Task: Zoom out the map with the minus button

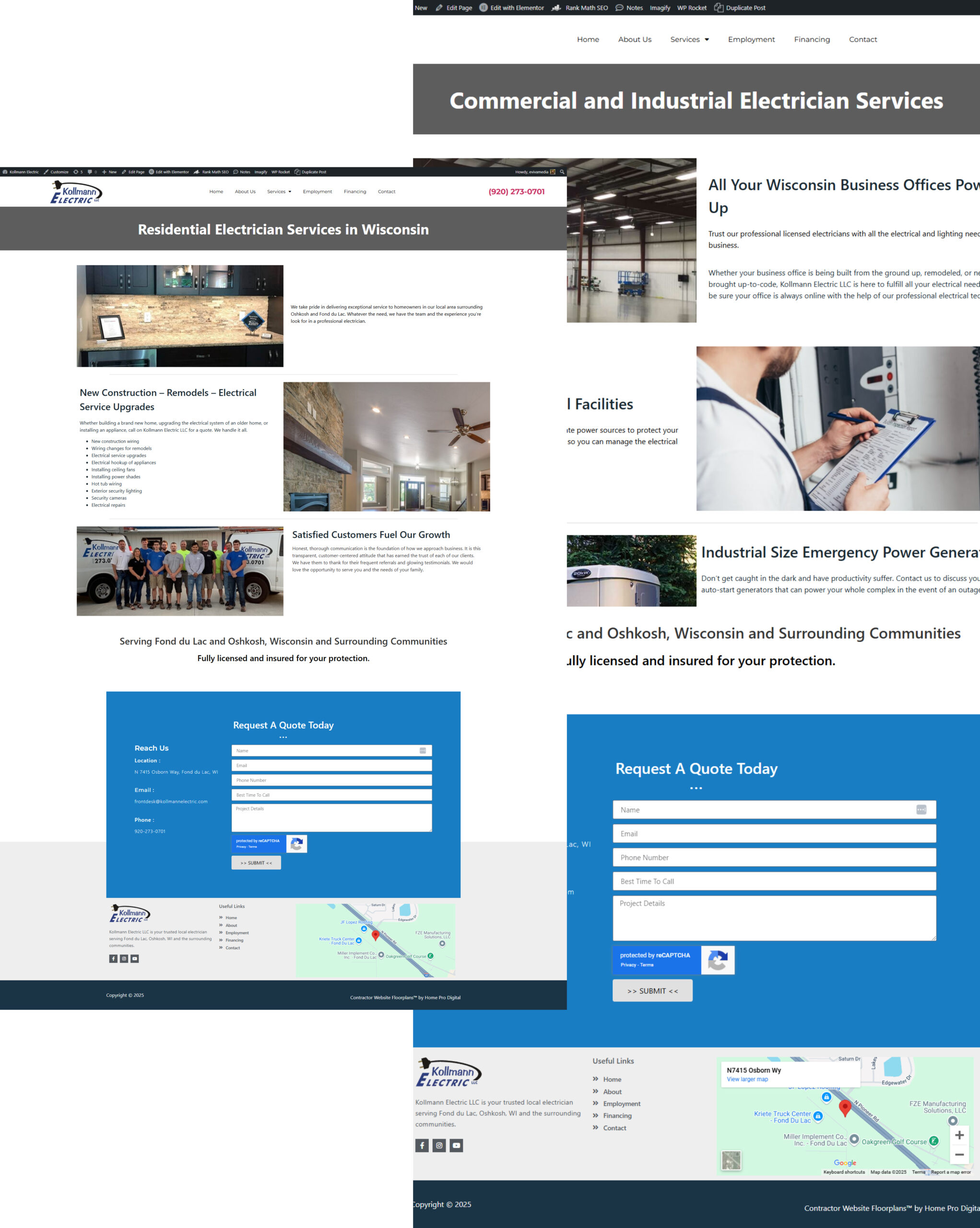Action: click(x=959, y=1155)
